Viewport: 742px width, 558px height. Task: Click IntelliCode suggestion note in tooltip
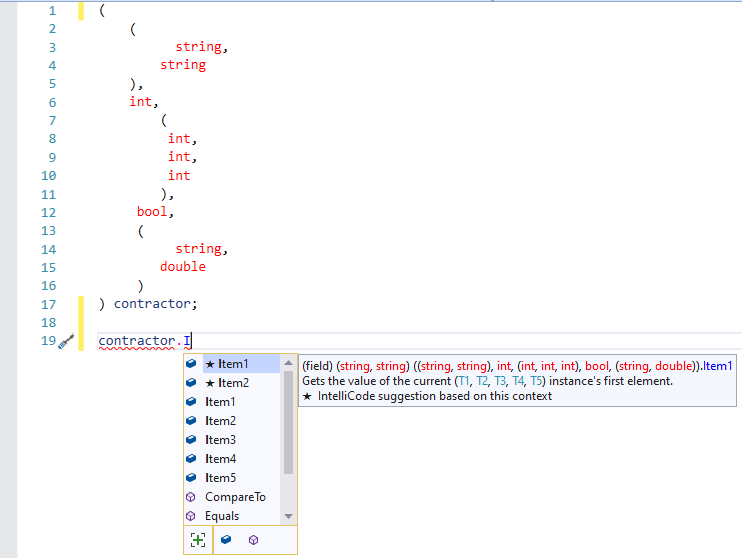pos(427,396)
